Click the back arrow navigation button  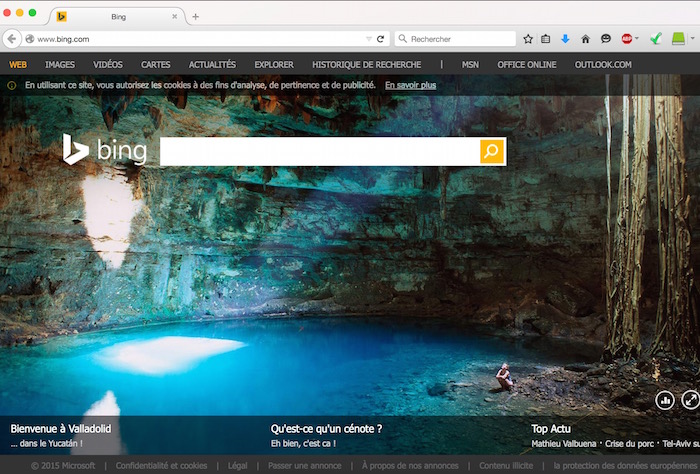pyautogui.click(x=12, y=39)
